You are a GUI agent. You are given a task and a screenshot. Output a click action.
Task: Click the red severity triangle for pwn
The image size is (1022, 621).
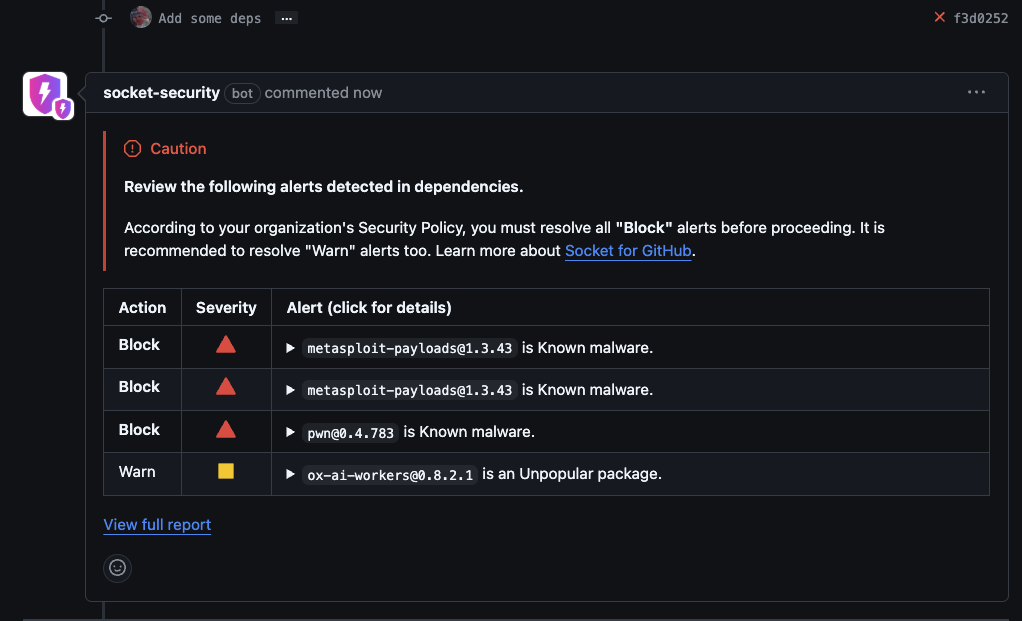pyautogui.click(x=226, y=430)
